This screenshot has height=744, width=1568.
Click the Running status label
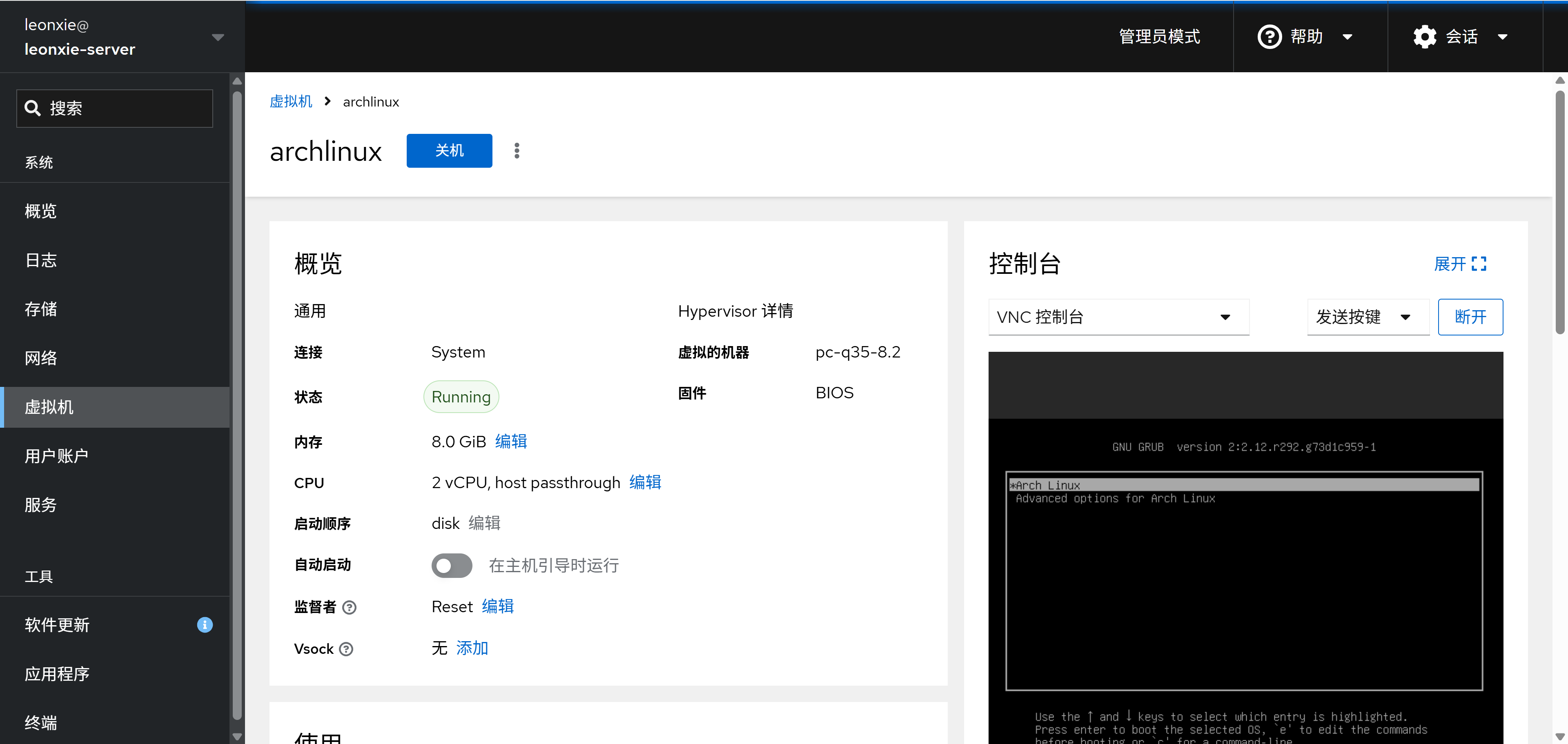(461, 397)
